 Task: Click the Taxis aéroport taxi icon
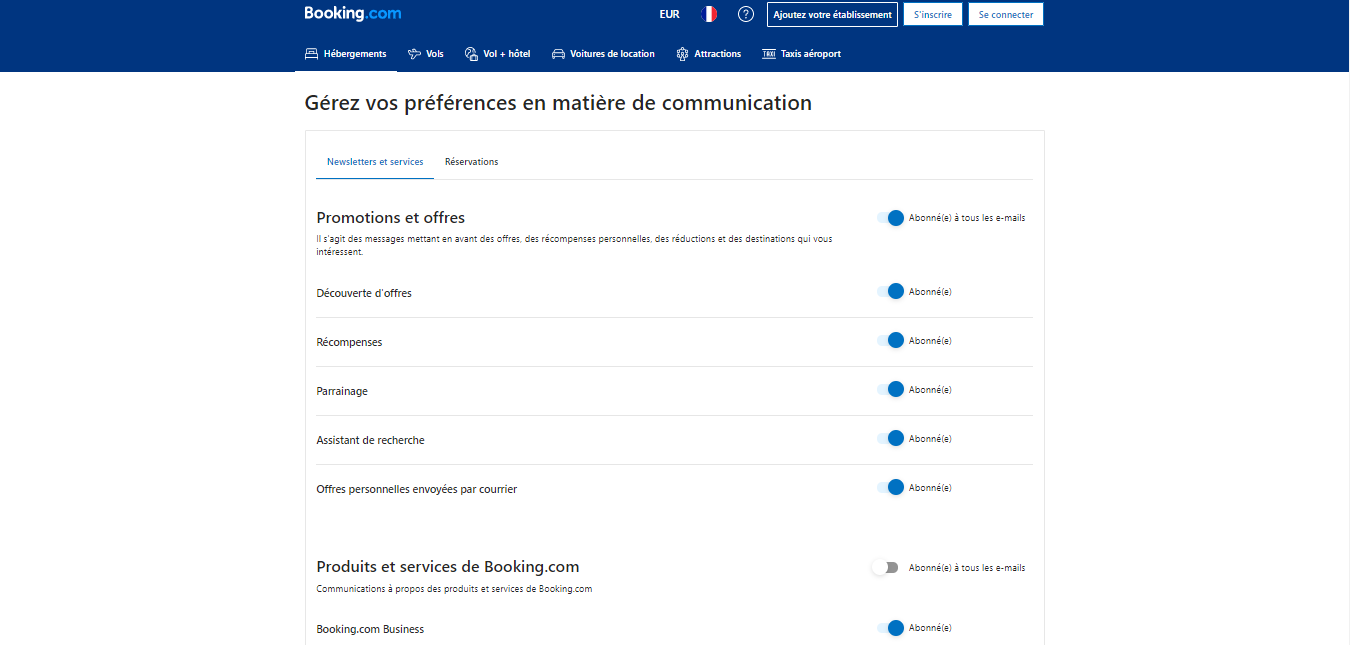pyautogui.click(x=769, y=54)
